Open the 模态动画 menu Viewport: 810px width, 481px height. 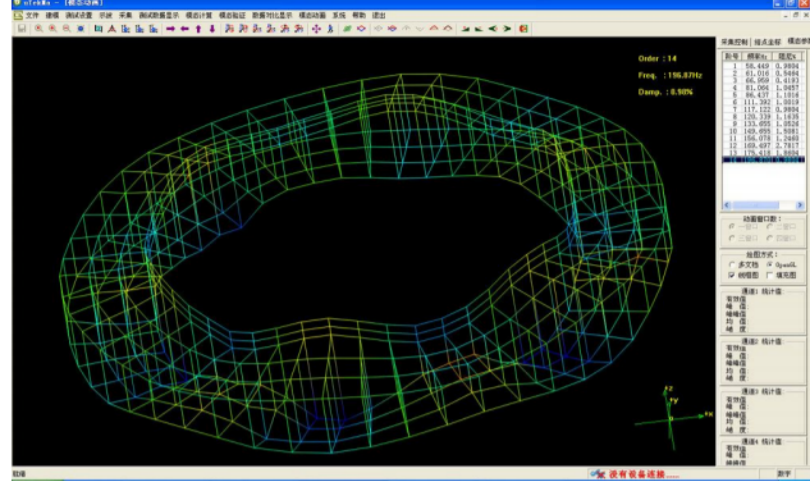[312, 17]
